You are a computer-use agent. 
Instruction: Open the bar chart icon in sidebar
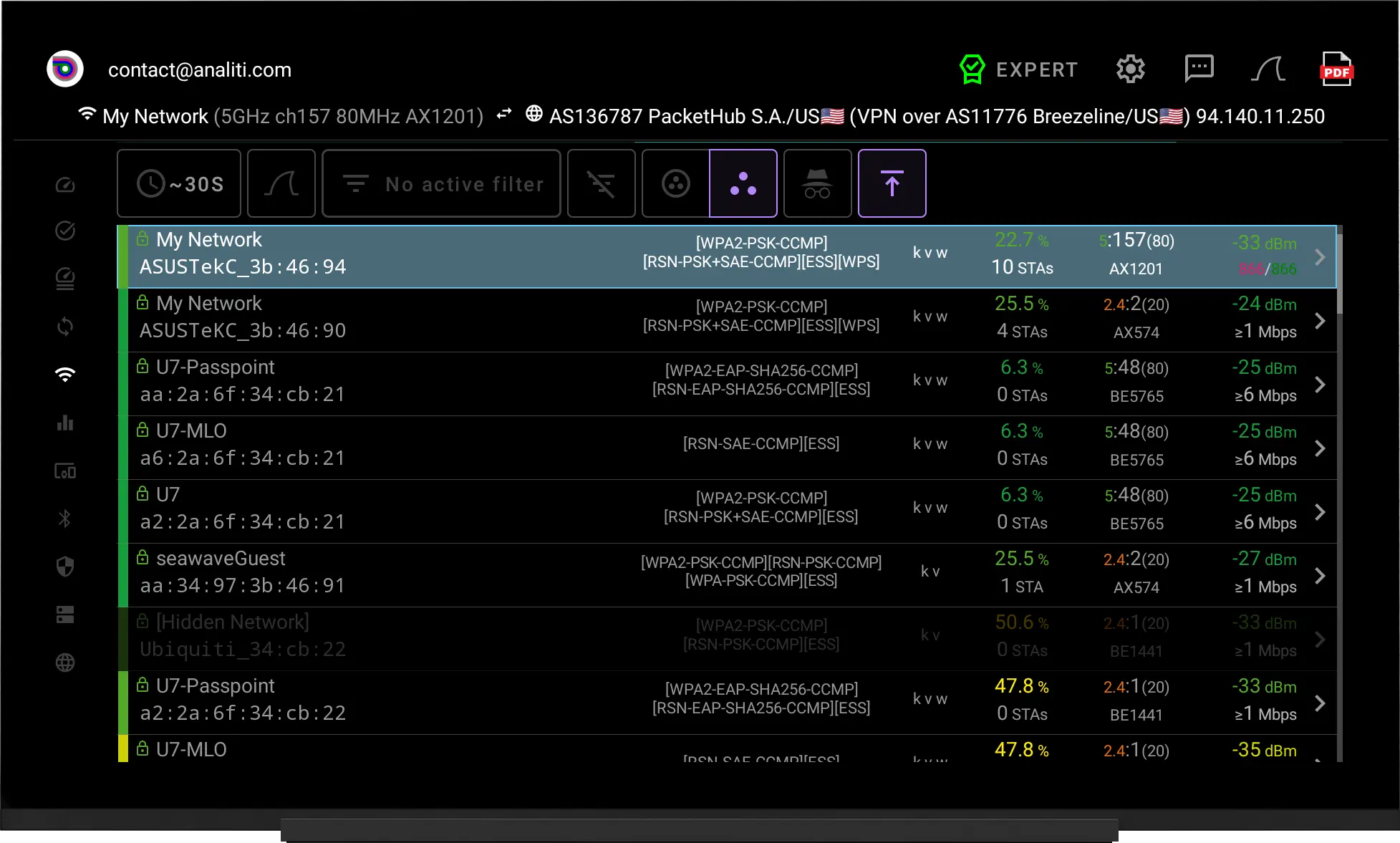(x=65, y=423)
